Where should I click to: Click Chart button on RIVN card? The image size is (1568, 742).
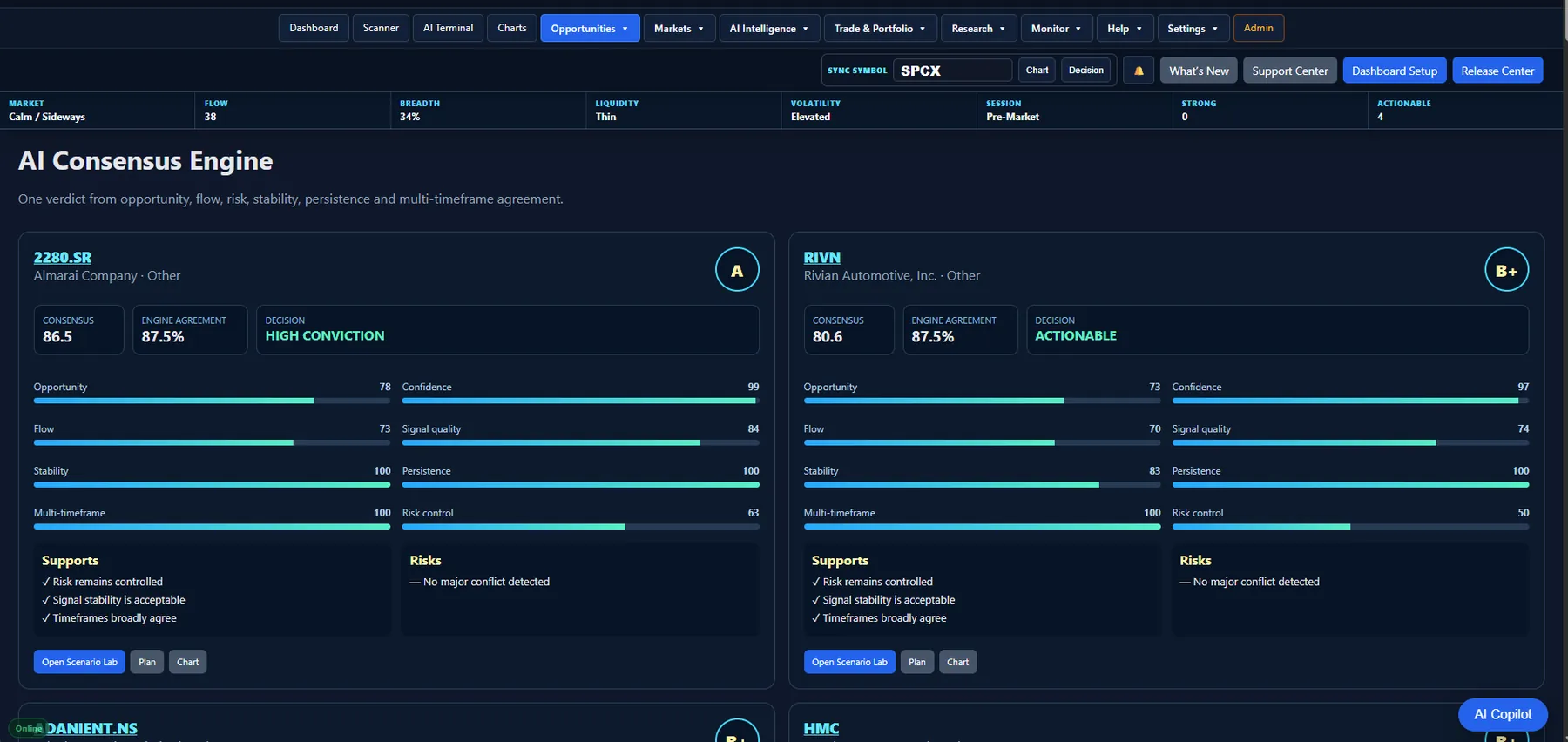click(x=957, y=662)
